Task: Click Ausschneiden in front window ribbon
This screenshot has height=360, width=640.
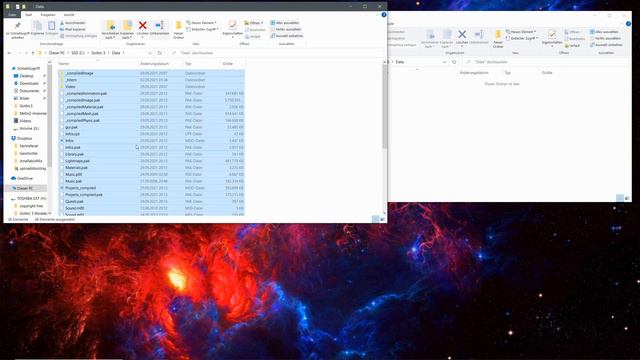Action: 73,23
